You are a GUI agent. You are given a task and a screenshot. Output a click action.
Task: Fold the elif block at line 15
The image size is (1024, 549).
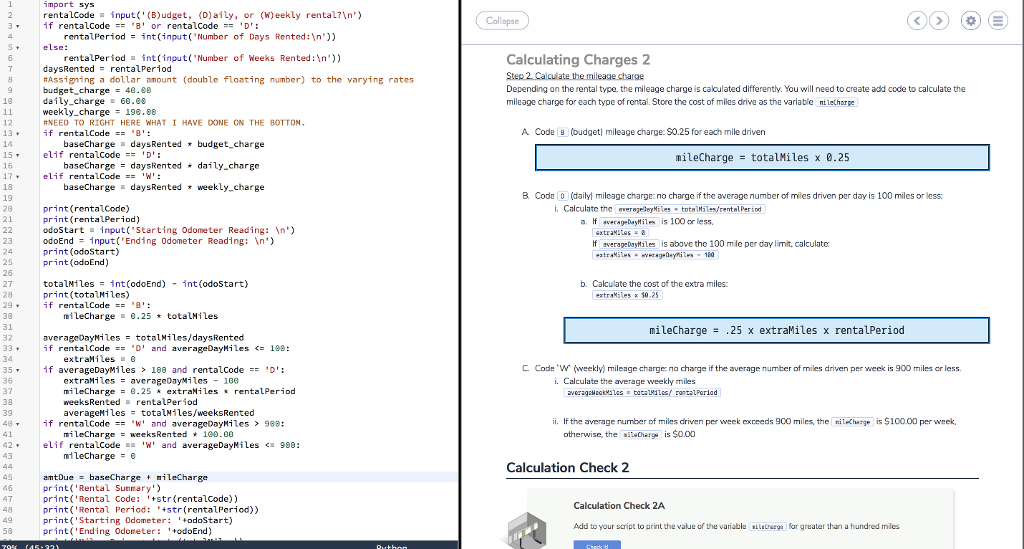point(18,155)
